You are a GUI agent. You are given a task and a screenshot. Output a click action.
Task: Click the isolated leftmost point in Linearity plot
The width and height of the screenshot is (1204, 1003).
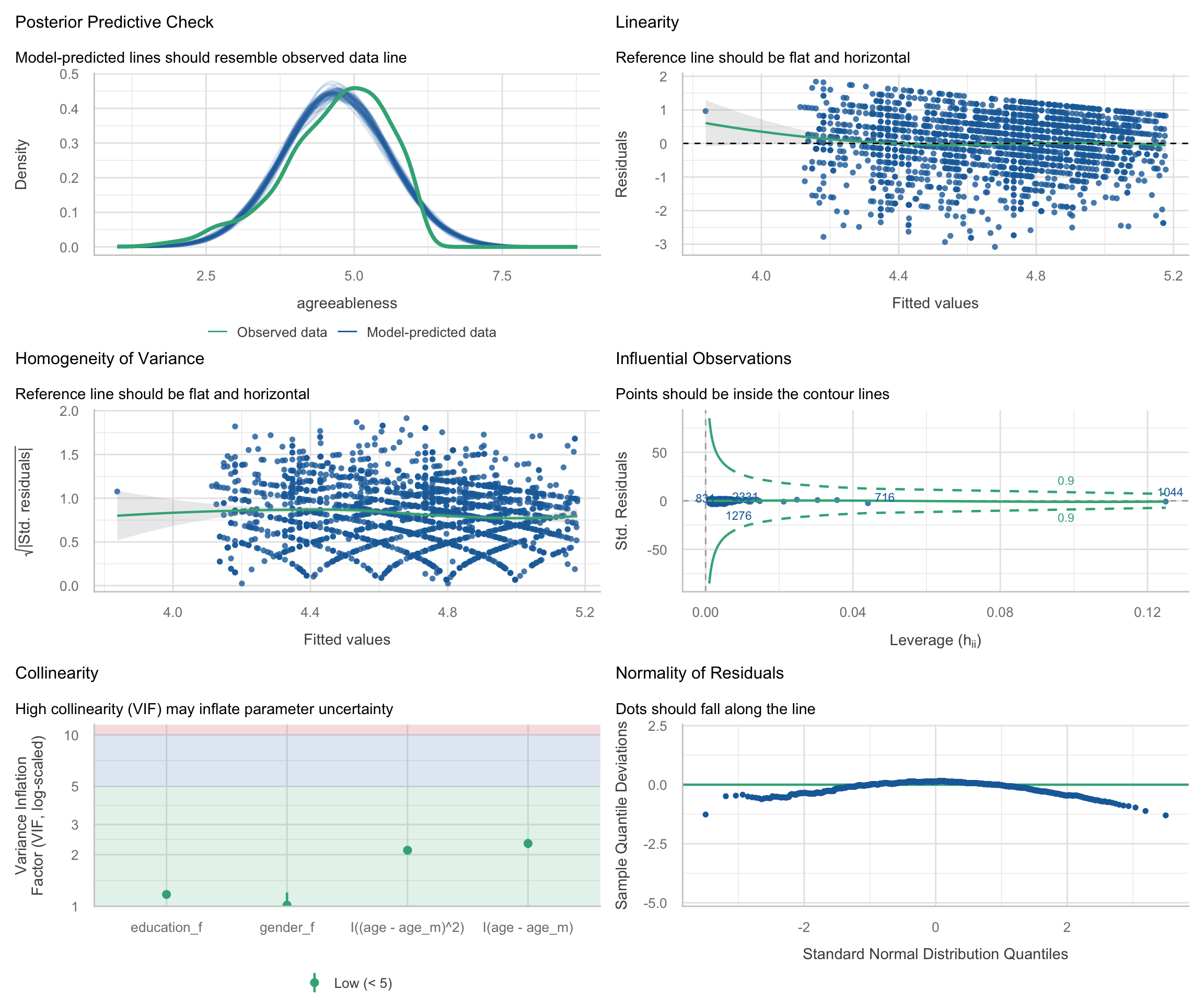point(705,111)
